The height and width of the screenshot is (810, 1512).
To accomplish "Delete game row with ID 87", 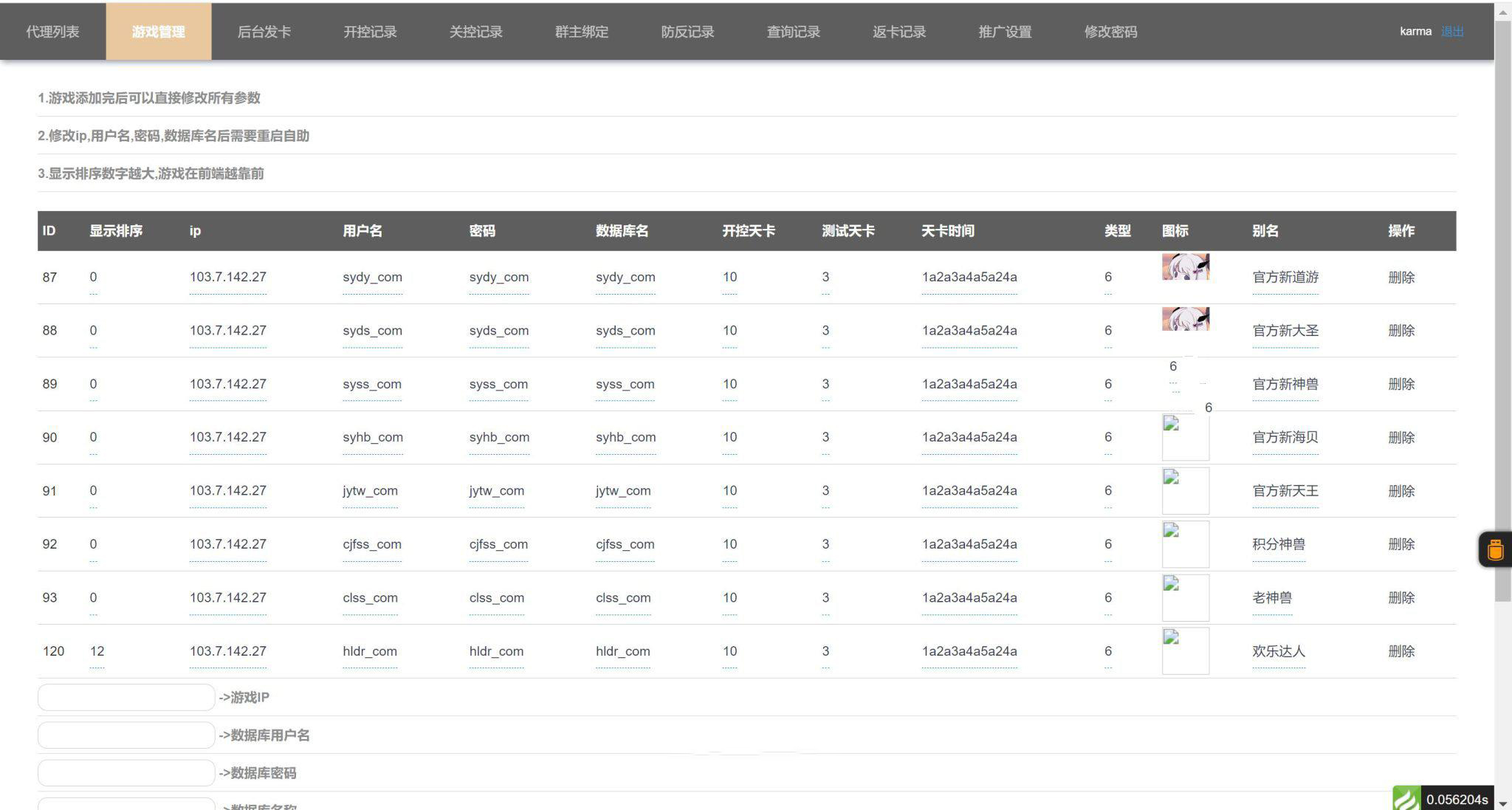I will click(1401, 278).
